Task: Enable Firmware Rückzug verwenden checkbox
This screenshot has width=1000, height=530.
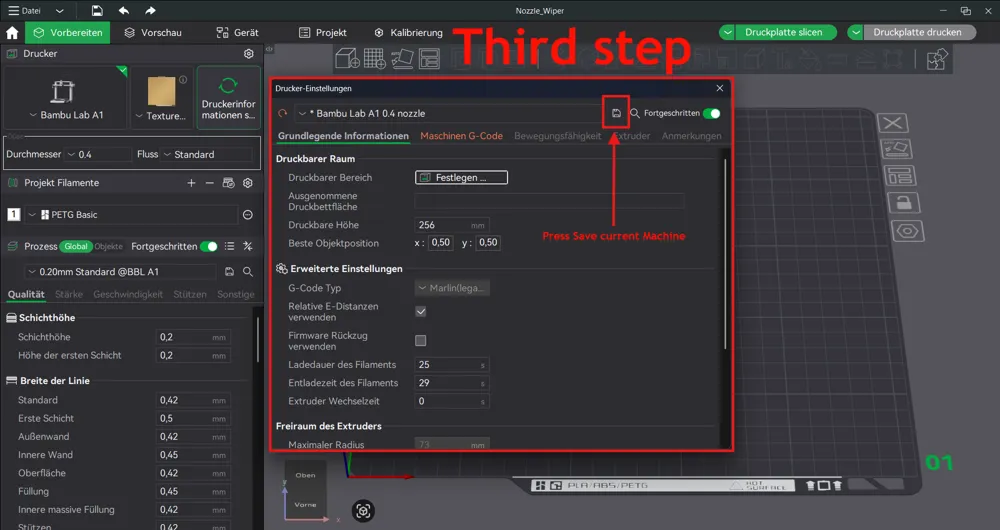Action: 421,341
